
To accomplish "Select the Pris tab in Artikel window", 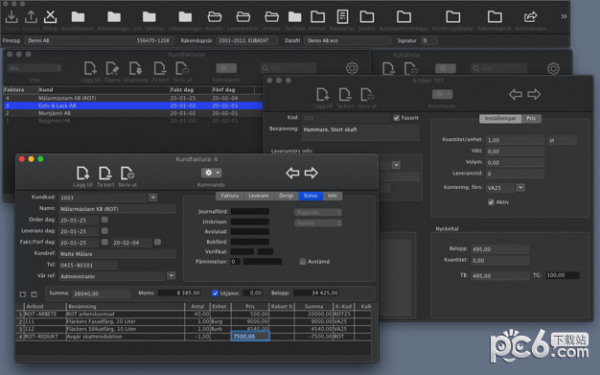I will tap(531, 119).
